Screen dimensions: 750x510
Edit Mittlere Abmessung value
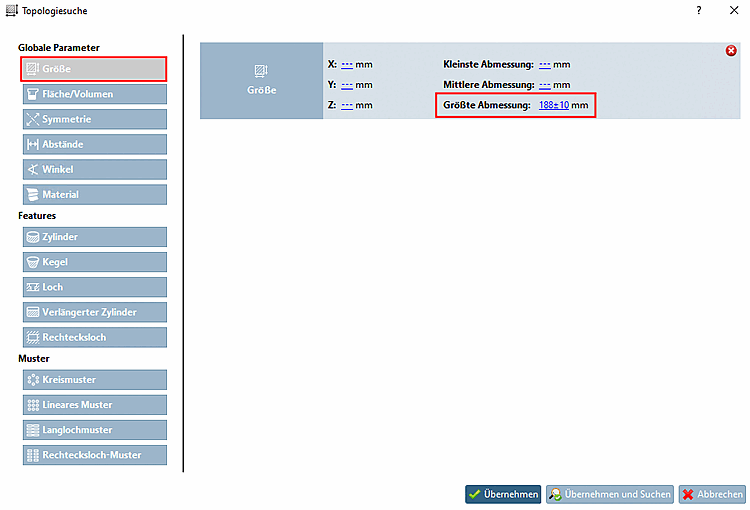(545, 85)
